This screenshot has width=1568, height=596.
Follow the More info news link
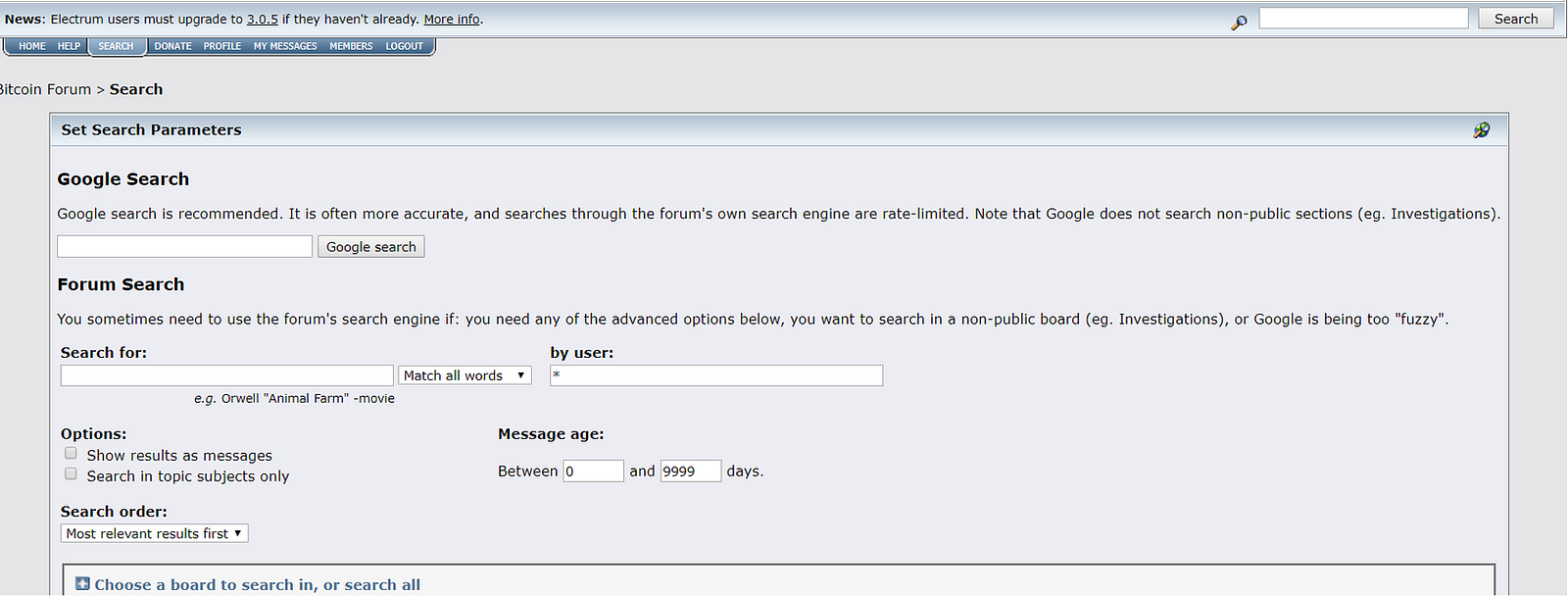coord(452,20)
